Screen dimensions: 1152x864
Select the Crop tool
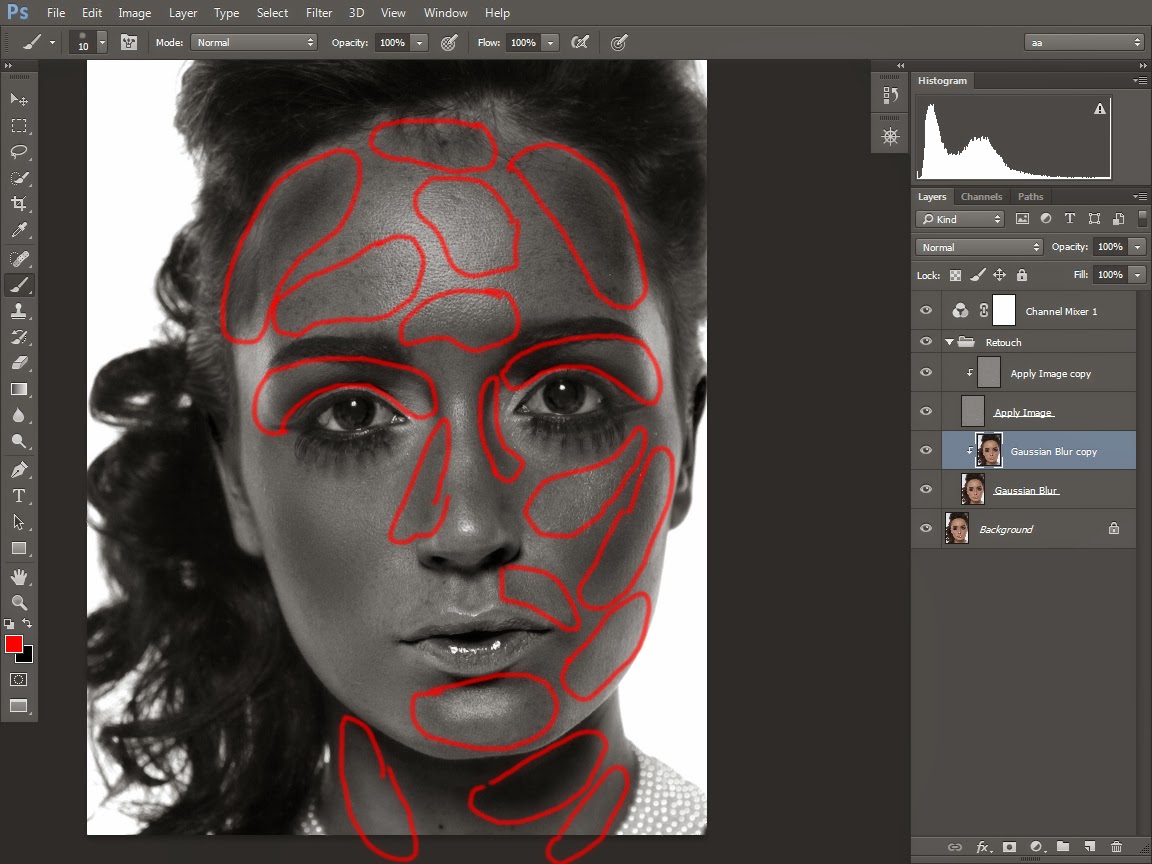pyautogui.click(x=19, y=204)
